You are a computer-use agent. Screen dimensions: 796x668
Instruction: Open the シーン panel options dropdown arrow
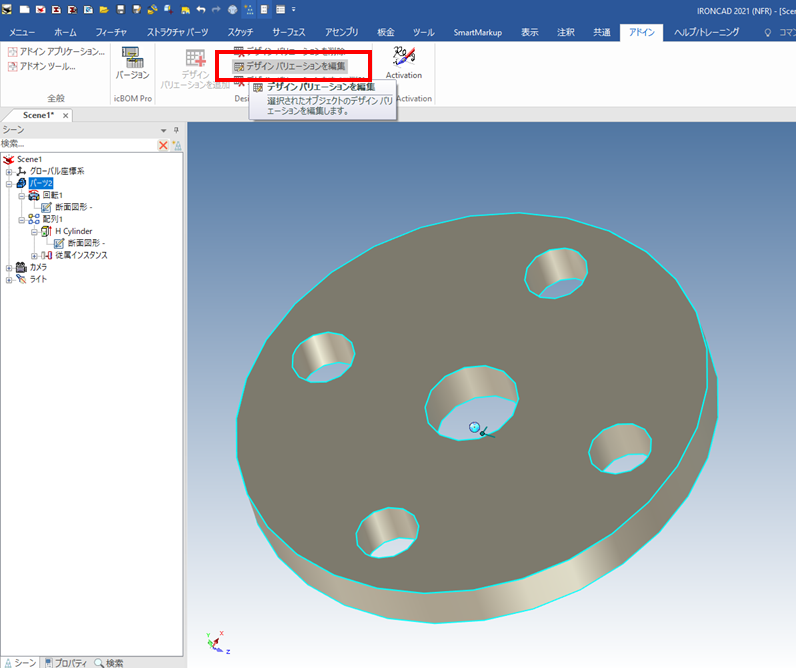click(163, 131)
